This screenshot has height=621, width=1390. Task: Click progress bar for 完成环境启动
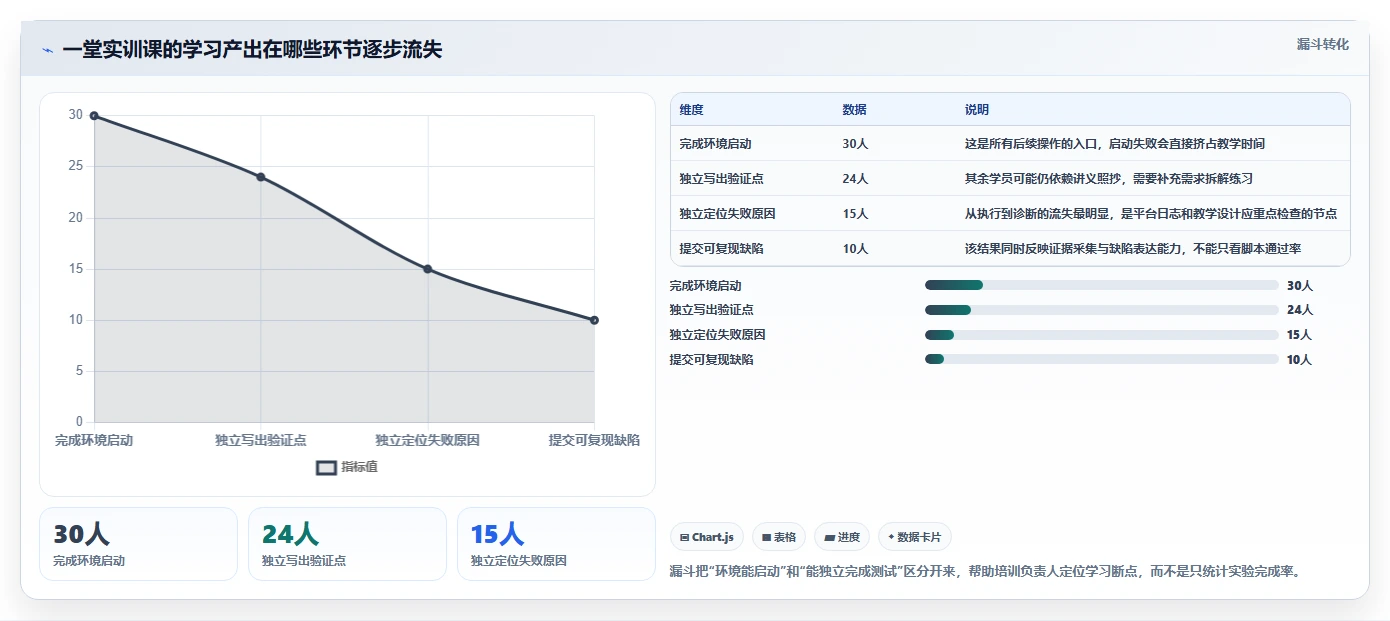coord(1102,286)
